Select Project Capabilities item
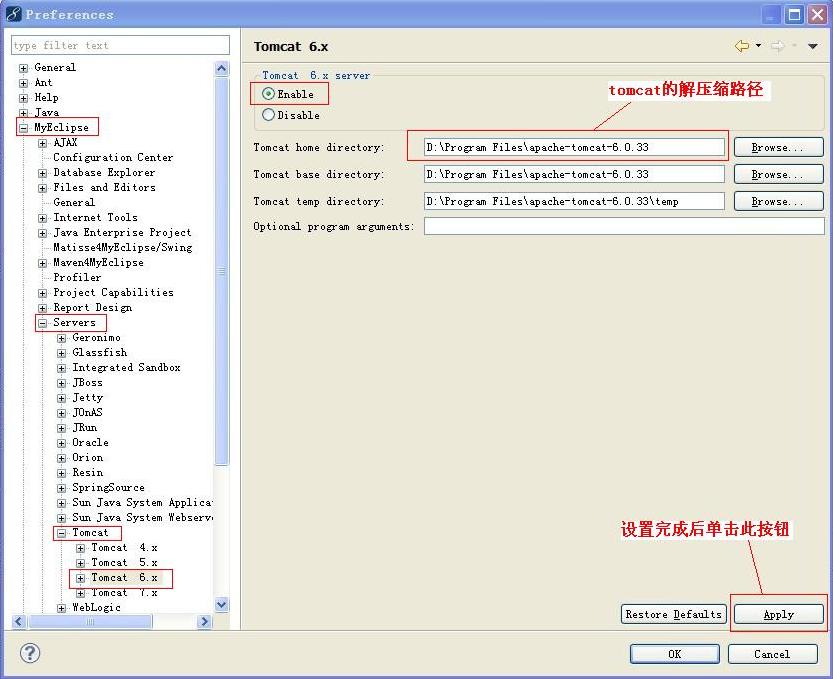833x679 pixels. pos(113,292)
